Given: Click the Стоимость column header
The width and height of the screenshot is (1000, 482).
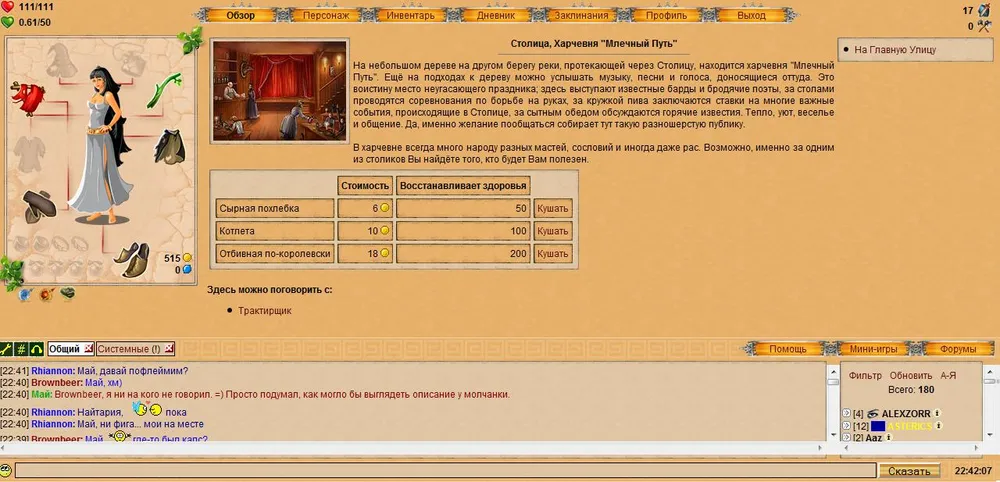Looking at the screenshot, I should 365,186.
